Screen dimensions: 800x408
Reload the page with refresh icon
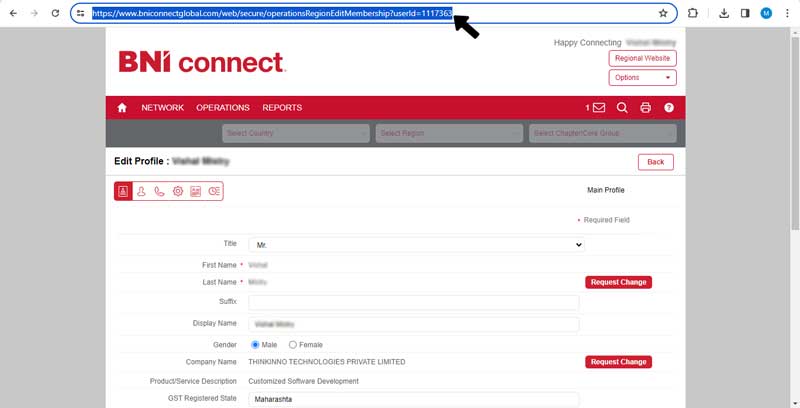tap(55, 13)
